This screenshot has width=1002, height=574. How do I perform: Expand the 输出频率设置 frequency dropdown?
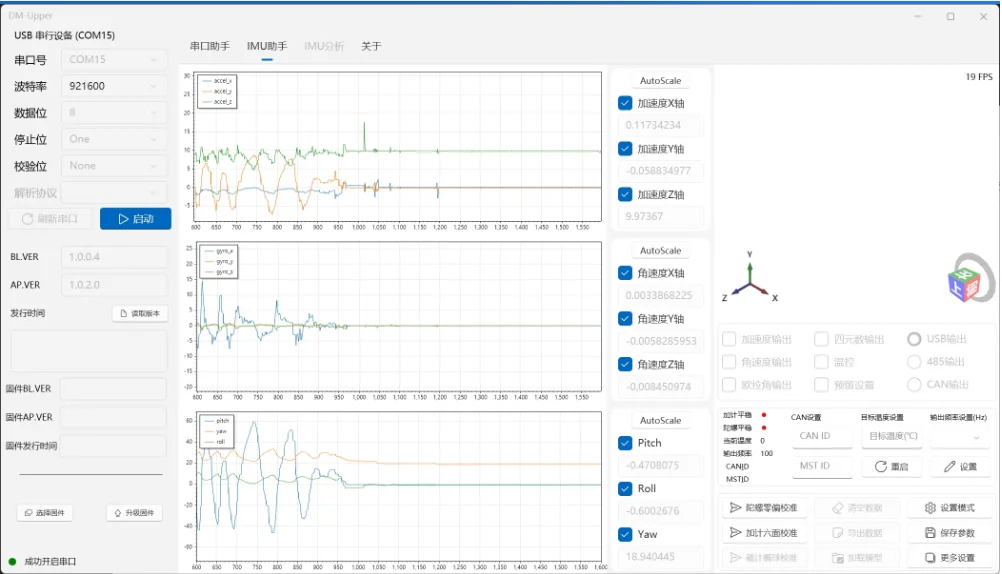pyautogui.click(x=960, y=437)
